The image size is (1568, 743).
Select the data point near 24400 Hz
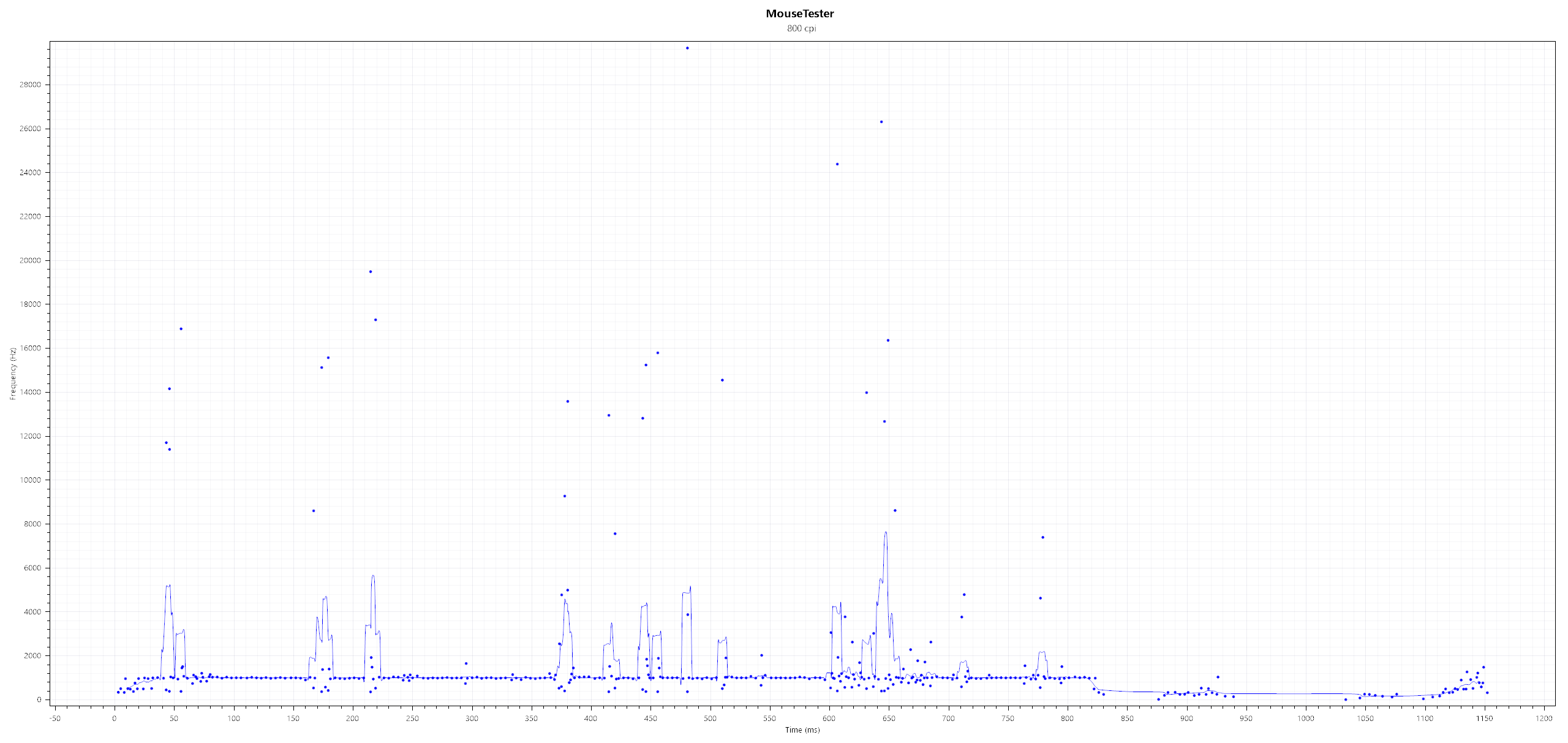tap(837, 164)
